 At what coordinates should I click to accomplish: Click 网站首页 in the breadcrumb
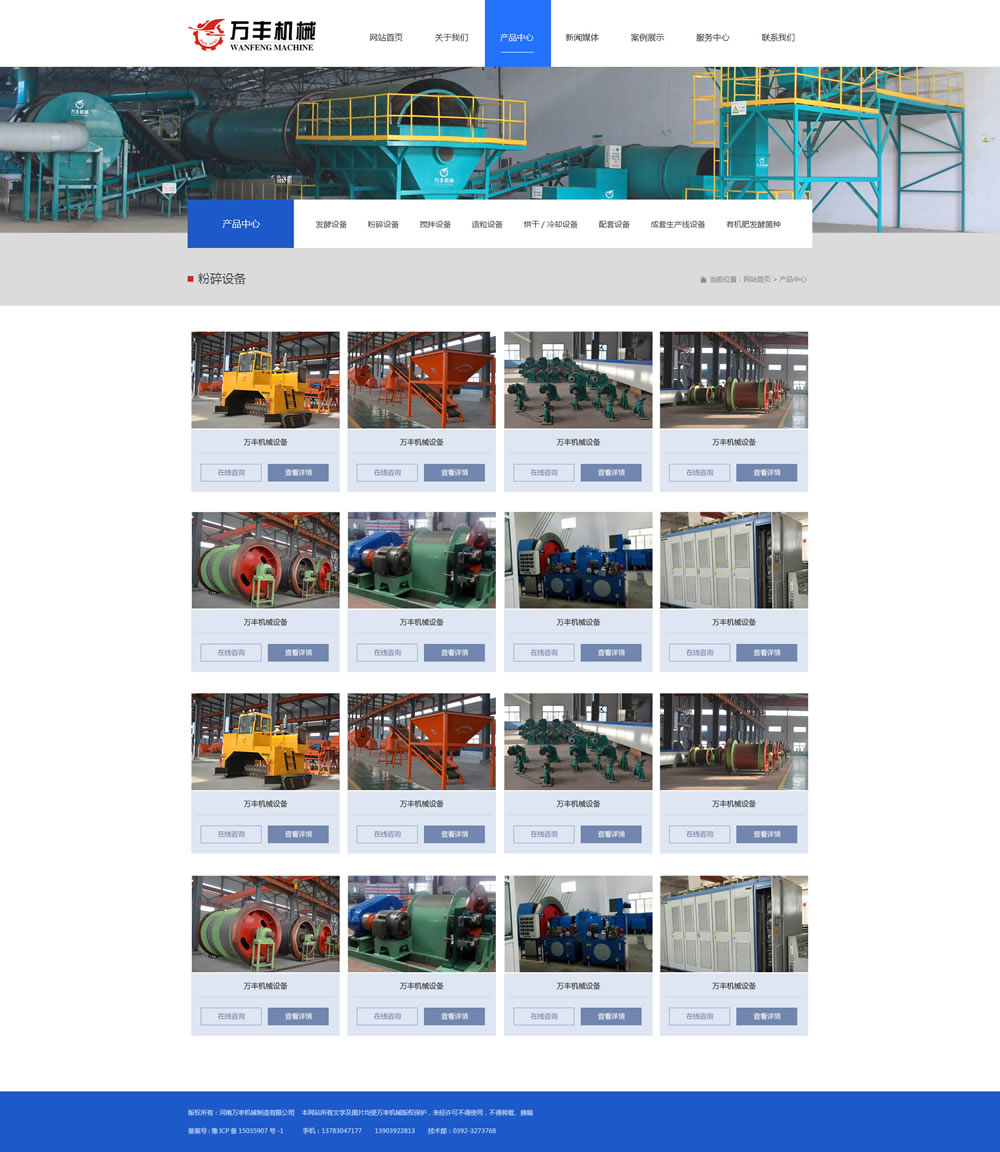[757, 280]
